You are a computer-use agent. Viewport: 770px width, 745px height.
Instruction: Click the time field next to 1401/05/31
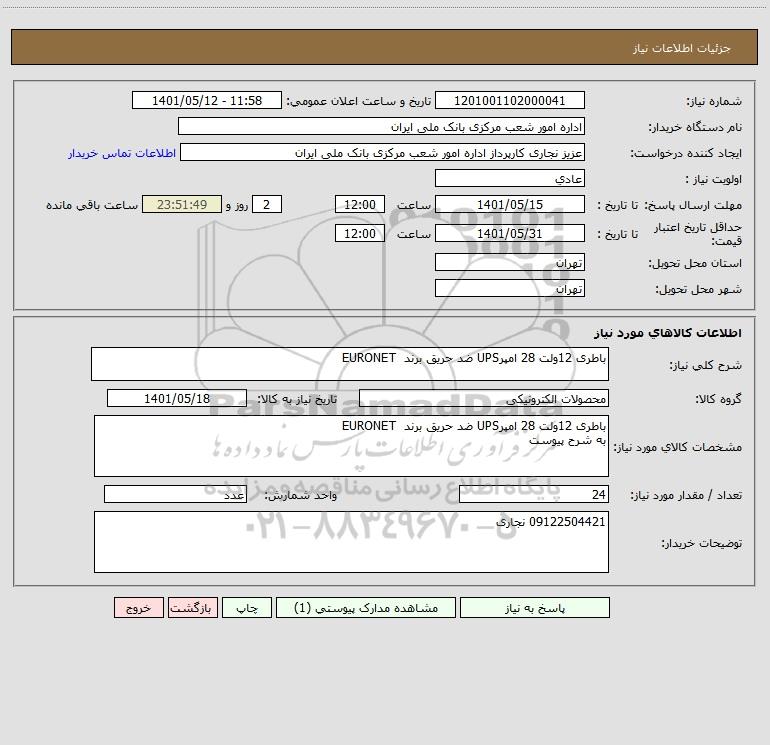(x=359, y=233)
